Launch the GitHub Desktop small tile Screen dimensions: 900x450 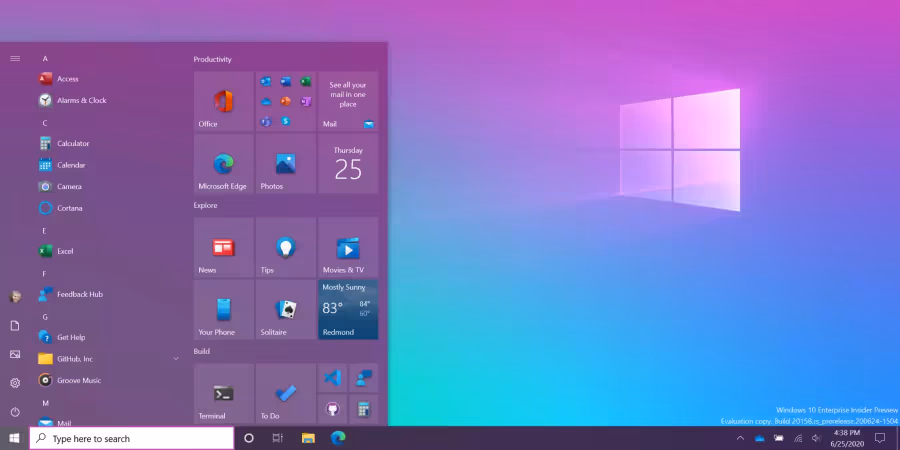click(x=332, y=409)
